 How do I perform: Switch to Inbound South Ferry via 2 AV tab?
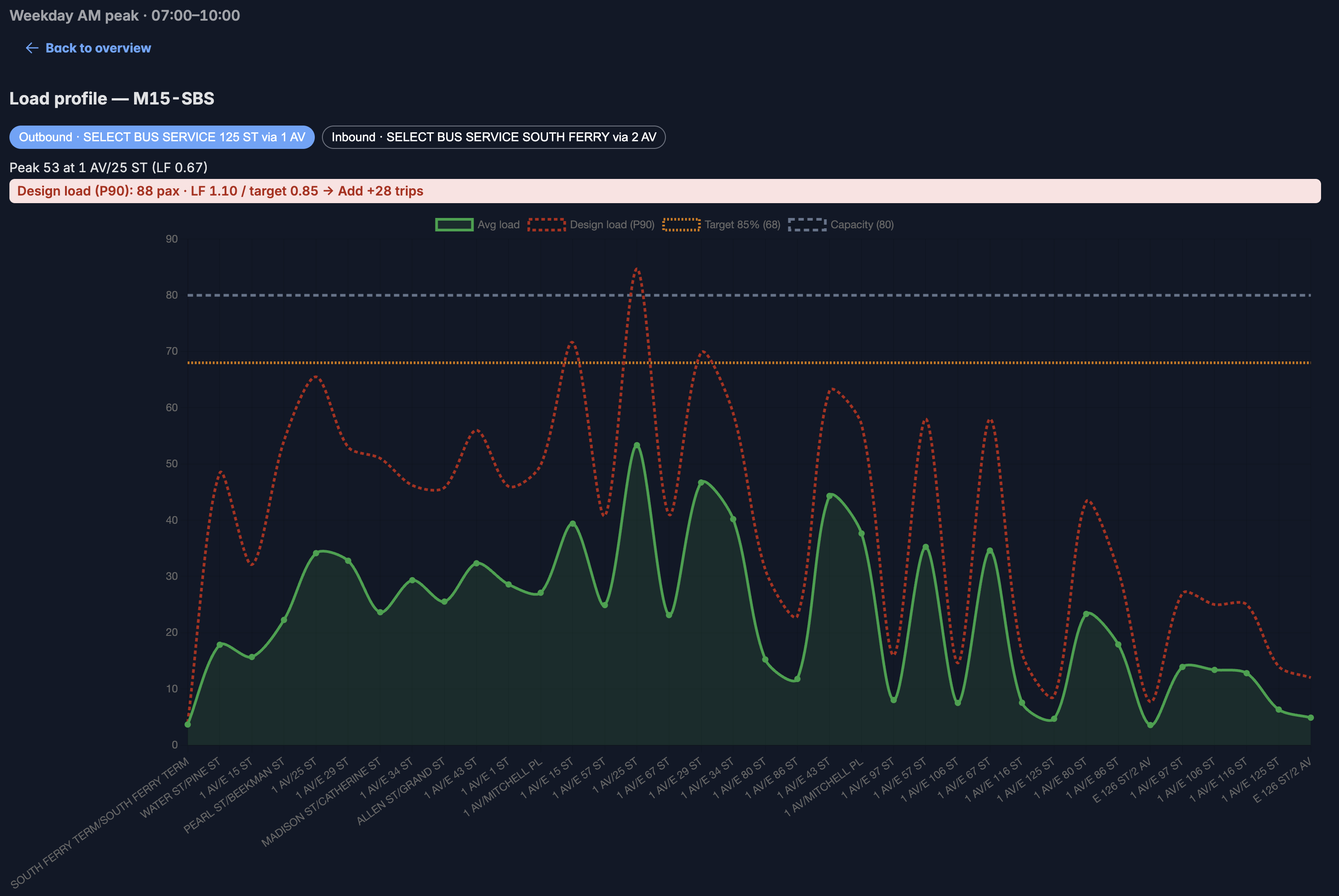494,137
